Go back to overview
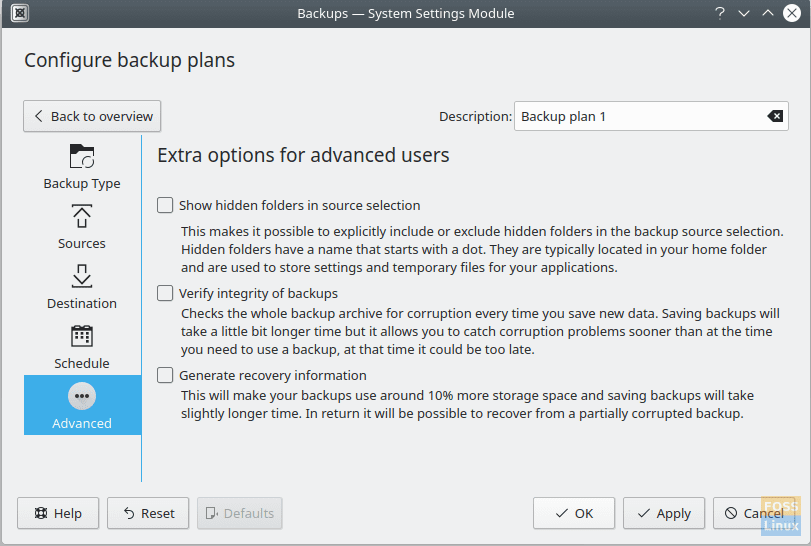This screenshot has height=546, width=811. click(92, 116)
